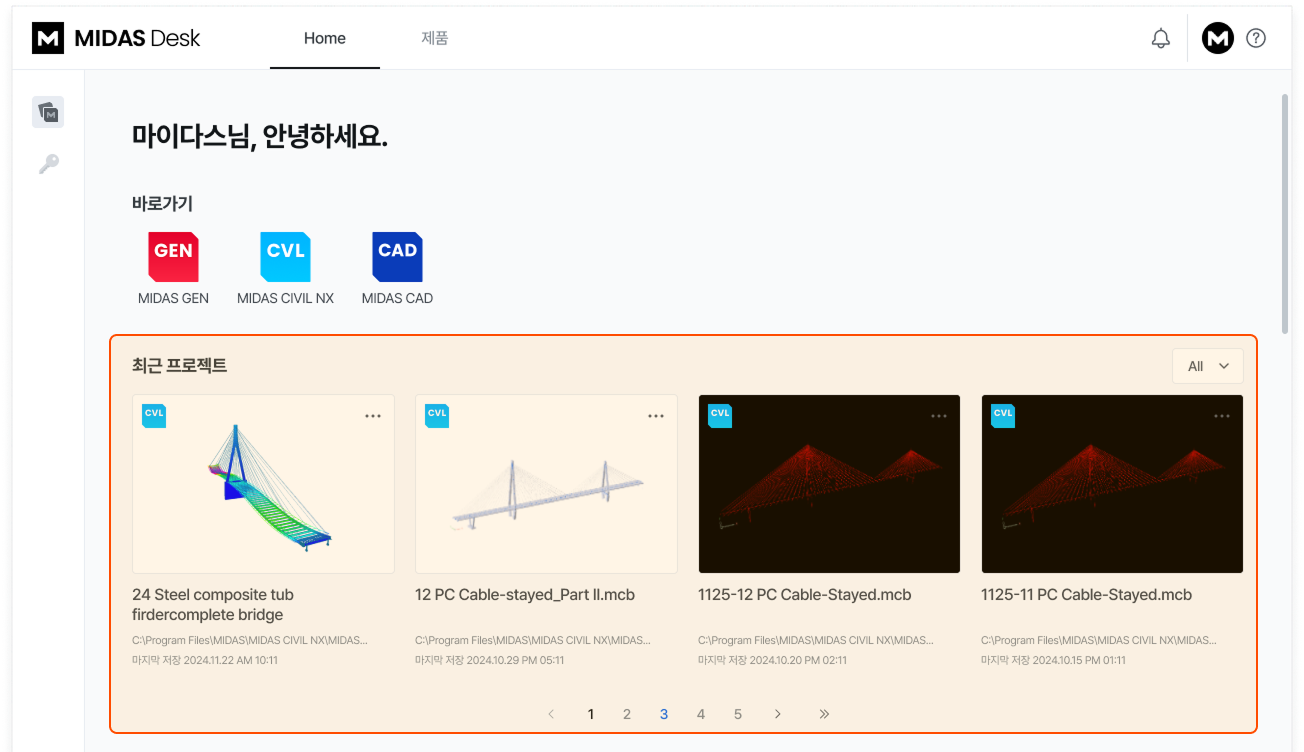Open the All filter dropdown

(x=1208, y=366)
